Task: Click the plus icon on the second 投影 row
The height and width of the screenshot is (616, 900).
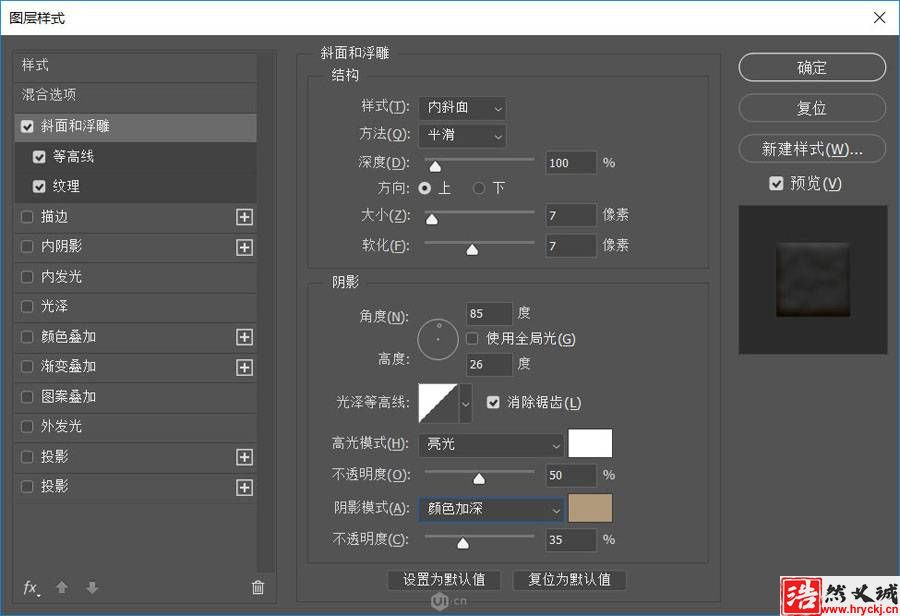Action: coord(245,487)
